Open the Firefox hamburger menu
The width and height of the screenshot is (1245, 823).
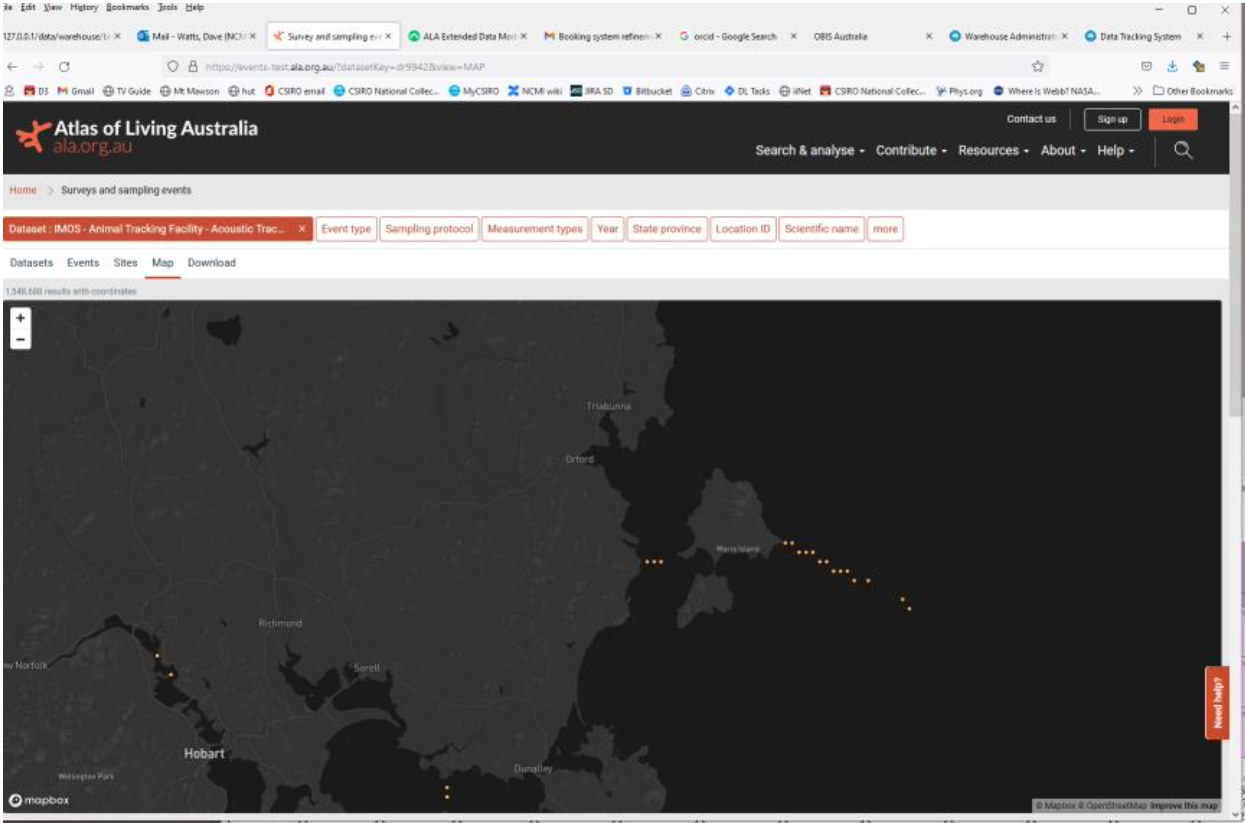(x=1224, y=67)
